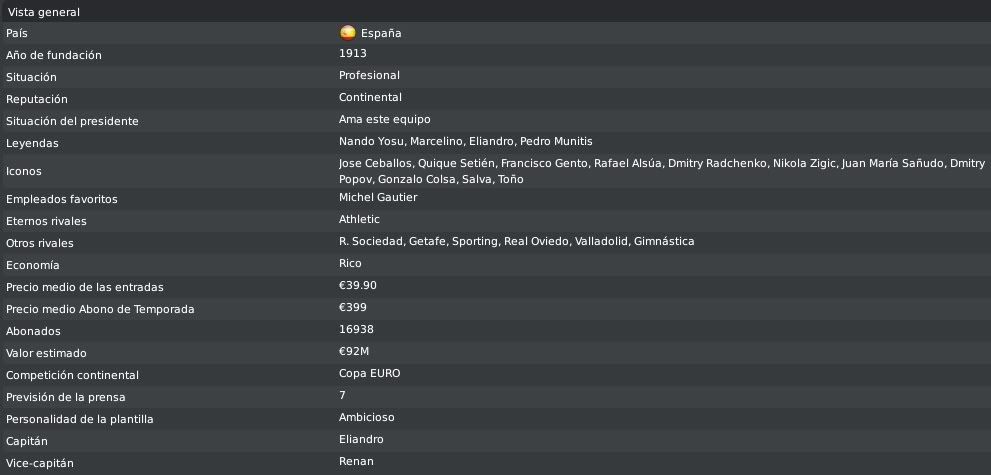
Task: Click the Gimnástica rival link
Action: [x=664, y=241]
